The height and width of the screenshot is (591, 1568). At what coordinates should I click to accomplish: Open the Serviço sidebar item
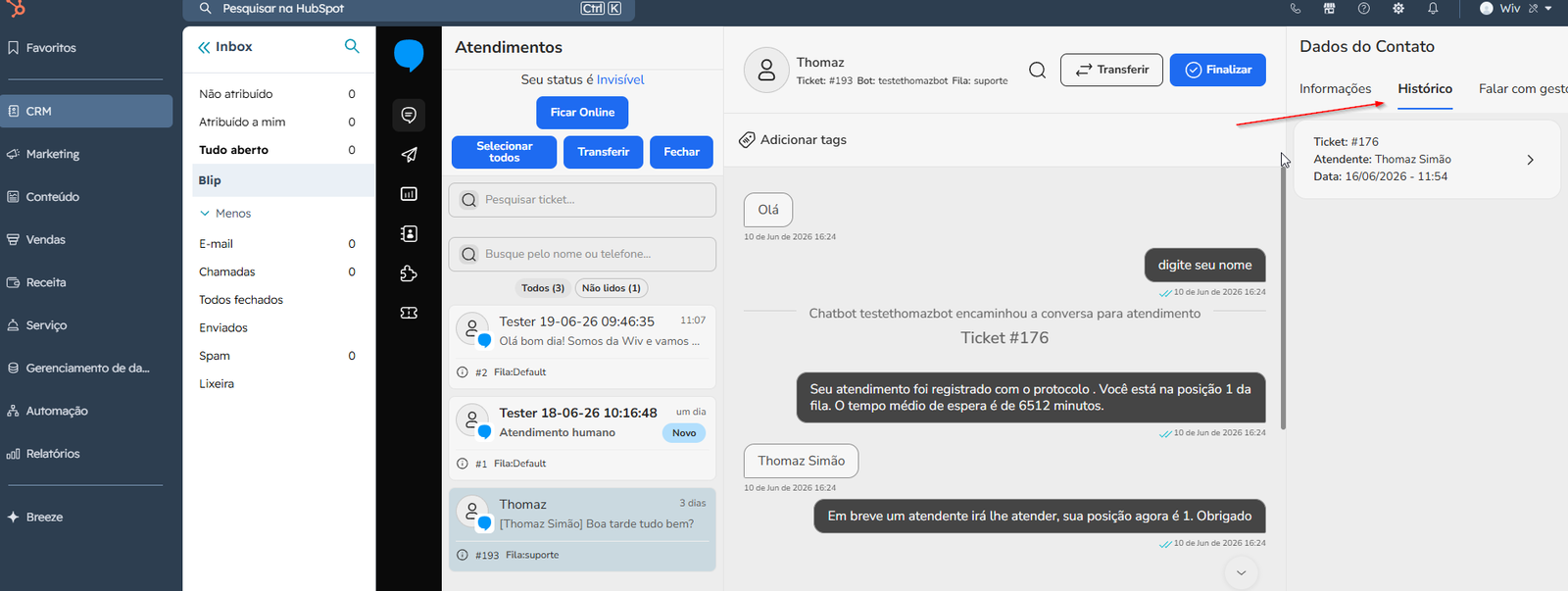[46, 325]
